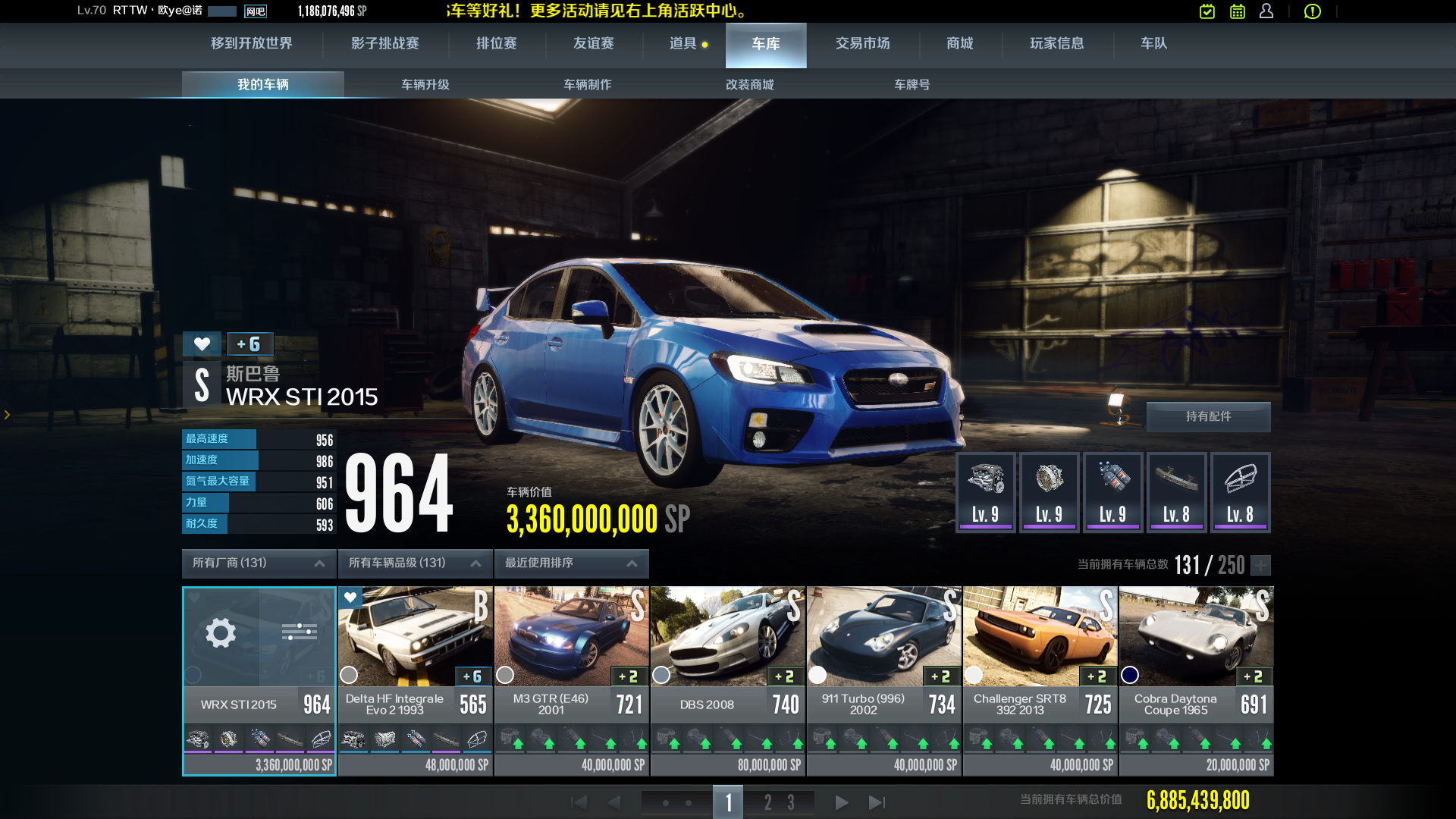This screenshot has width=1456, height=819.
Task: Click the 最高速度 stat bar
Action: [x=259, y=439]
